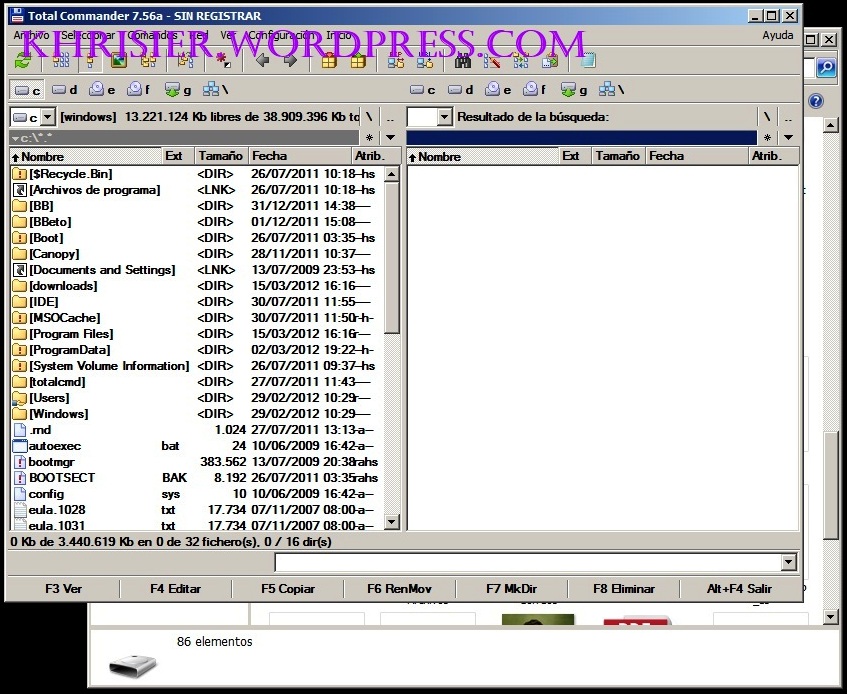Select drive d in left drive bar
The image size is (847, 694).
(x=64, y=90)
